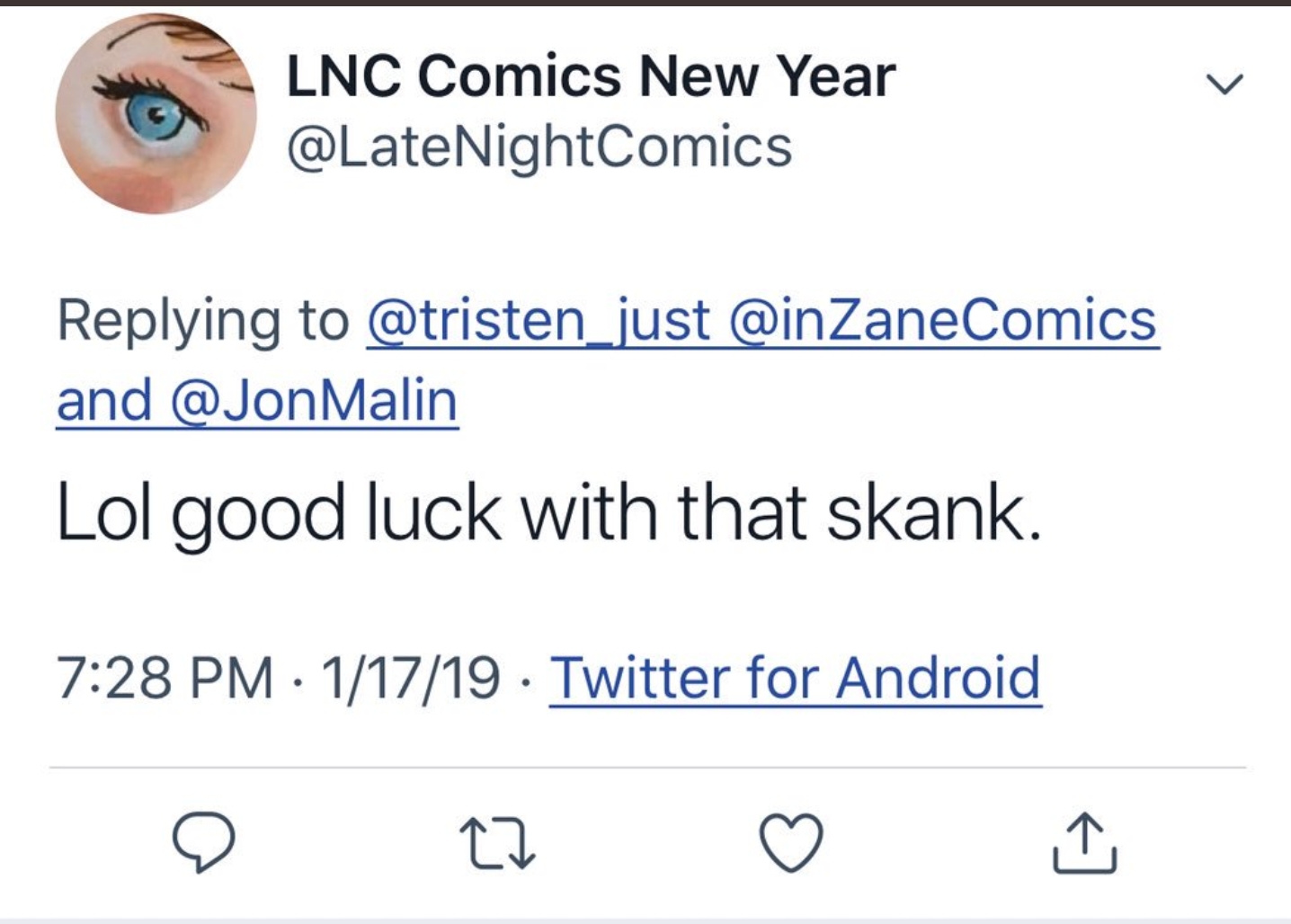
Task: Select the @LateNightComics handle
Action: [x=539, y=147]
